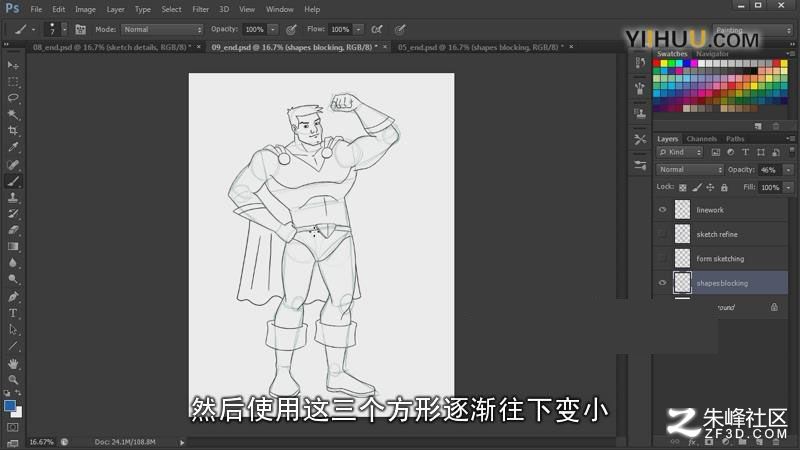800x450 pixels.
Task: Close the 09_end.psd document tab
Action: (385, 47)
